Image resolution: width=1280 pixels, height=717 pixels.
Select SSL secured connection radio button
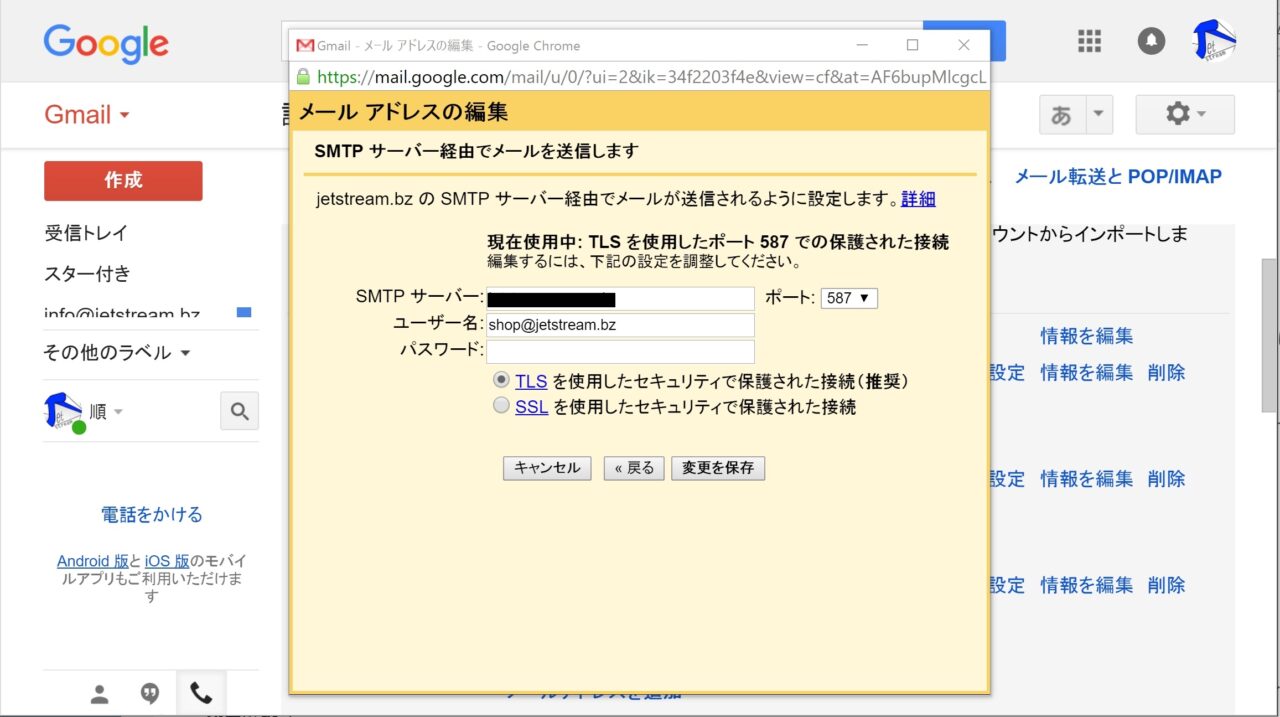(501, 407)
